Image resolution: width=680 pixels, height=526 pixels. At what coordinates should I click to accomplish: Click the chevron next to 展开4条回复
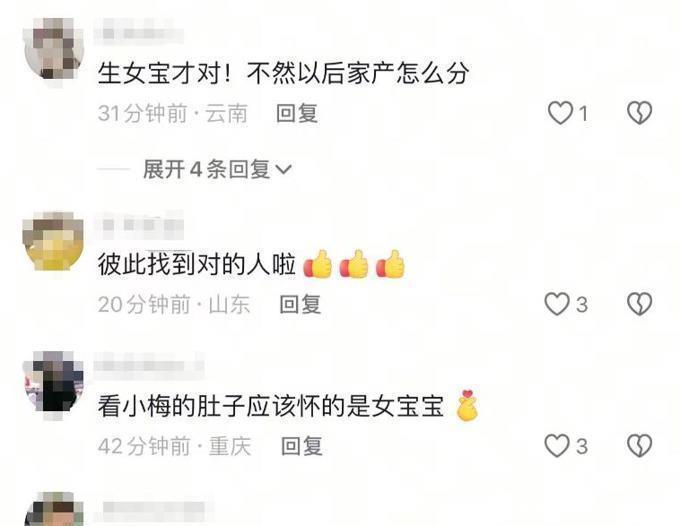[x=284, y=170]
